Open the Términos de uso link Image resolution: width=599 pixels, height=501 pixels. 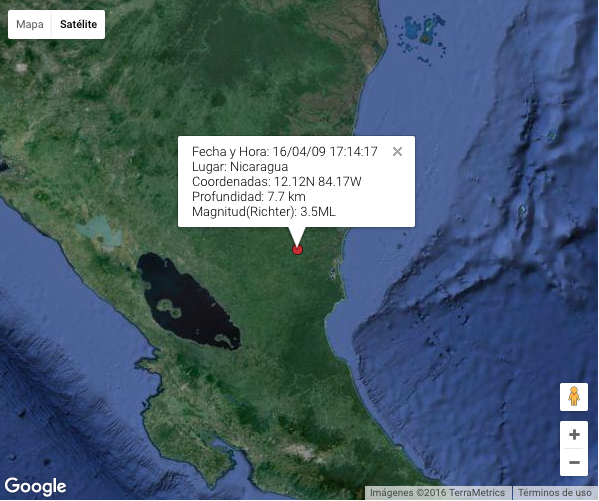[x=554, y=493]
